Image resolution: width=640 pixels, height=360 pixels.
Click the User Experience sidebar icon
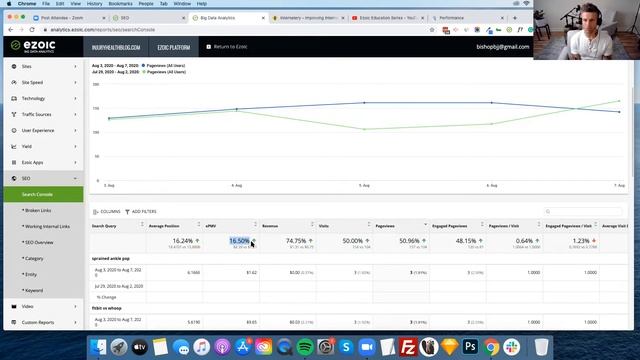[x=14, y=130]
